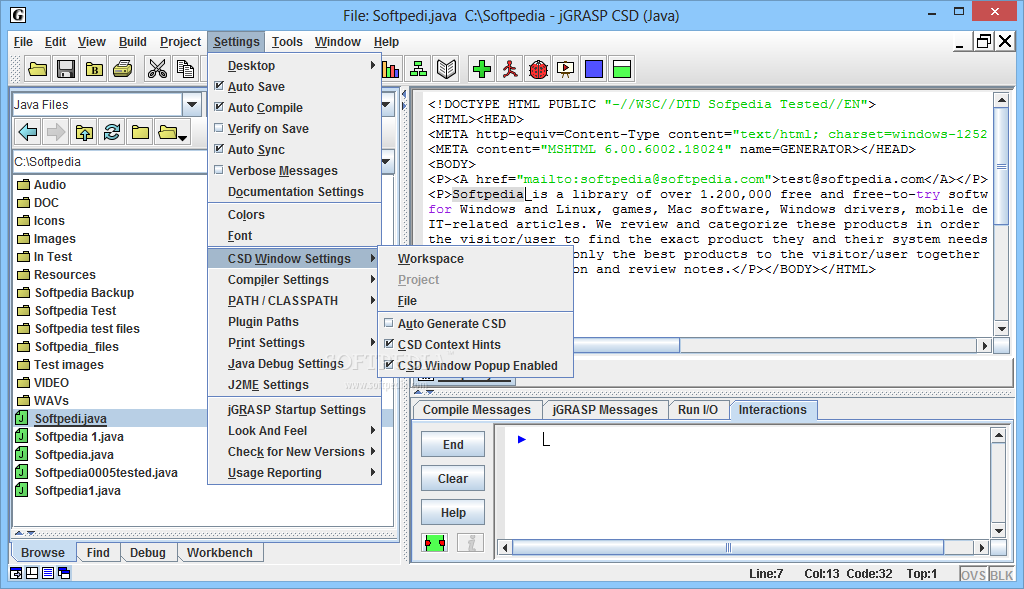Enable Verbose Messages option
The width and height of the screenshot is (1024, 589).
(x=219, y=170)
